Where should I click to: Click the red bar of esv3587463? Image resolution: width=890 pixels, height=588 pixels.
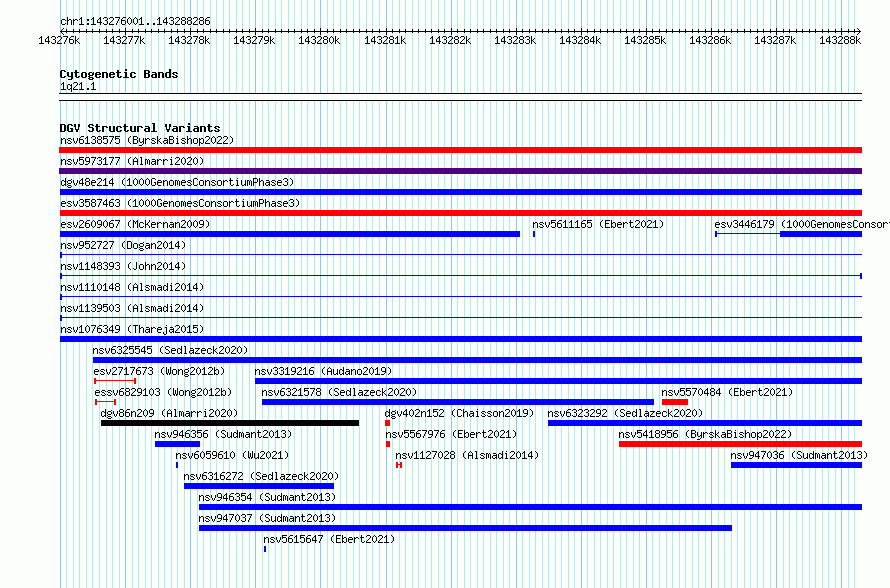460,213
